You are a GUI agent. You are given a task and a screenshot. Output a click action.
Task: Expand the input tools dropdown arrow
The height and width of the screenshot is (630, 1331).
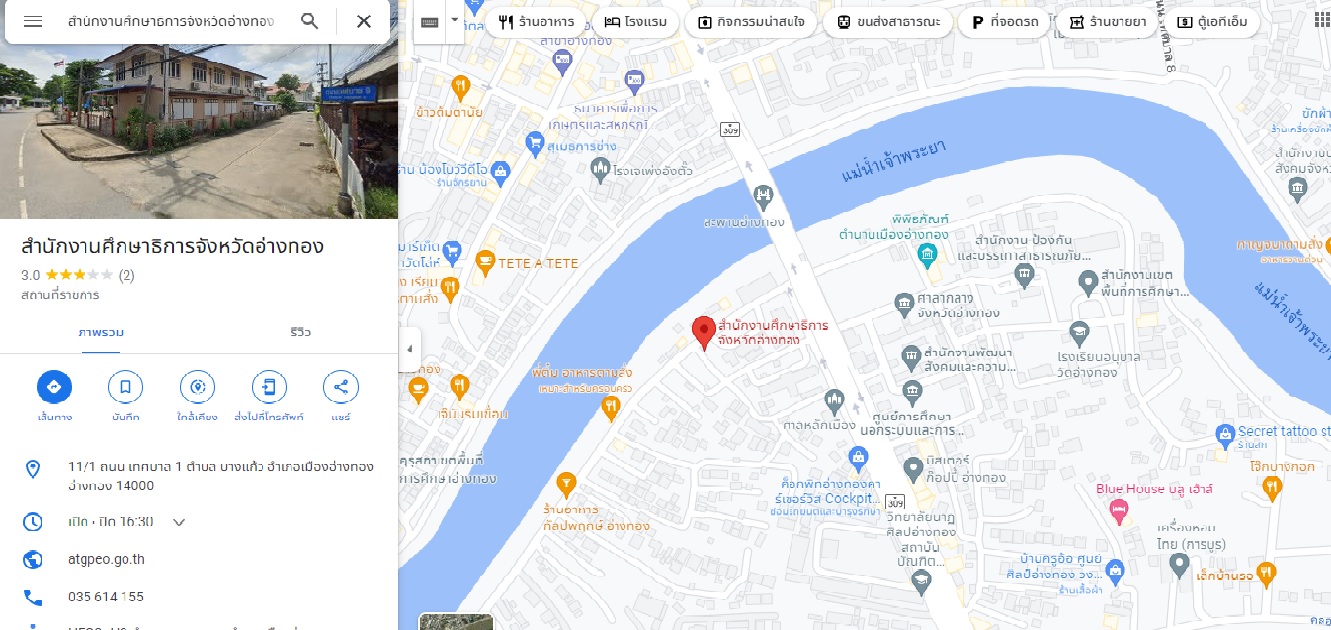pos(455,20)
